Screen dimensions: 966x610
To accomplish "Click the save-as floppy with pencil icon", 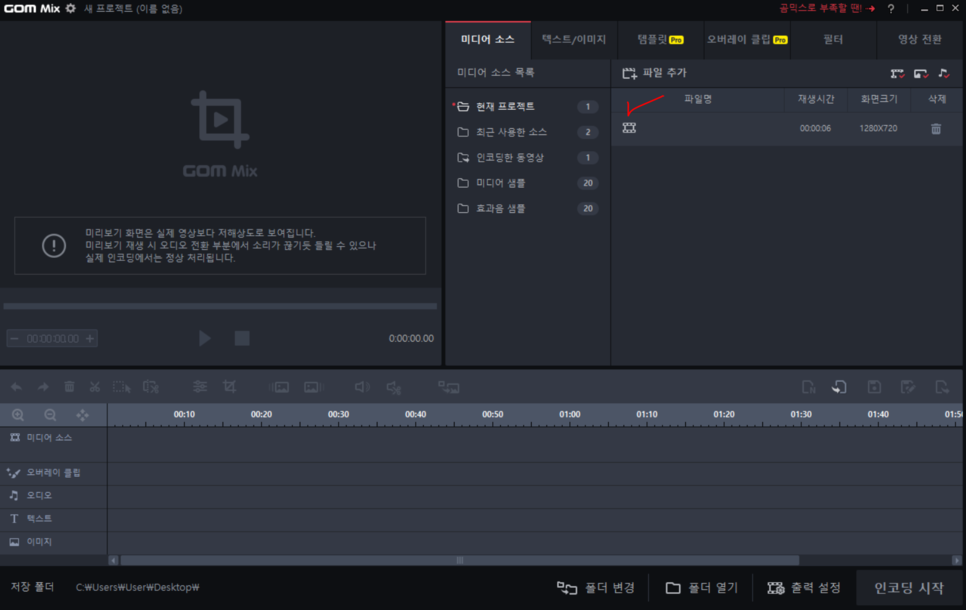I will pyautogui.click(x=907, y=387).
